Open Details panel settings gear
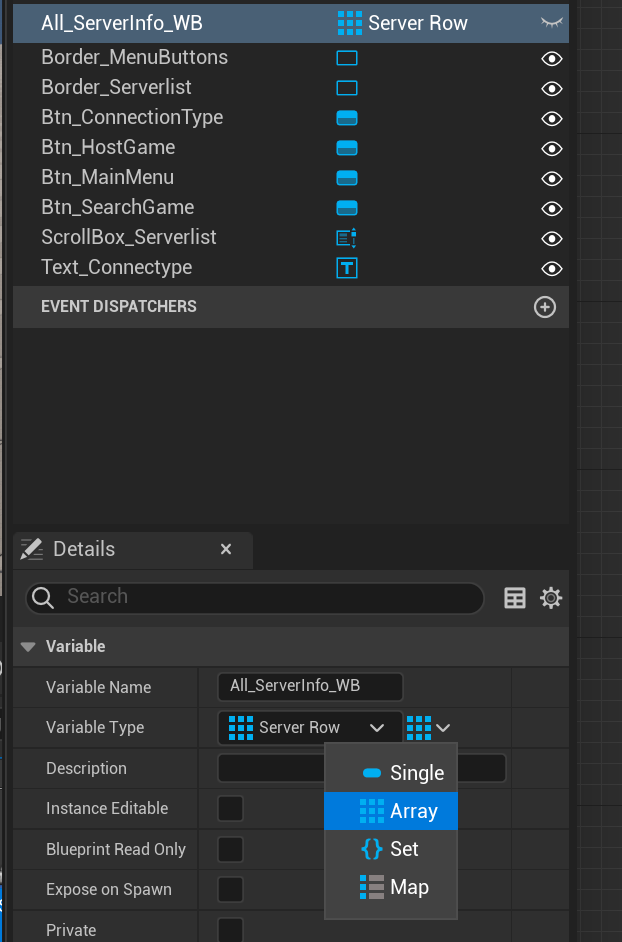The image size is (622, 942). [551, 598]
